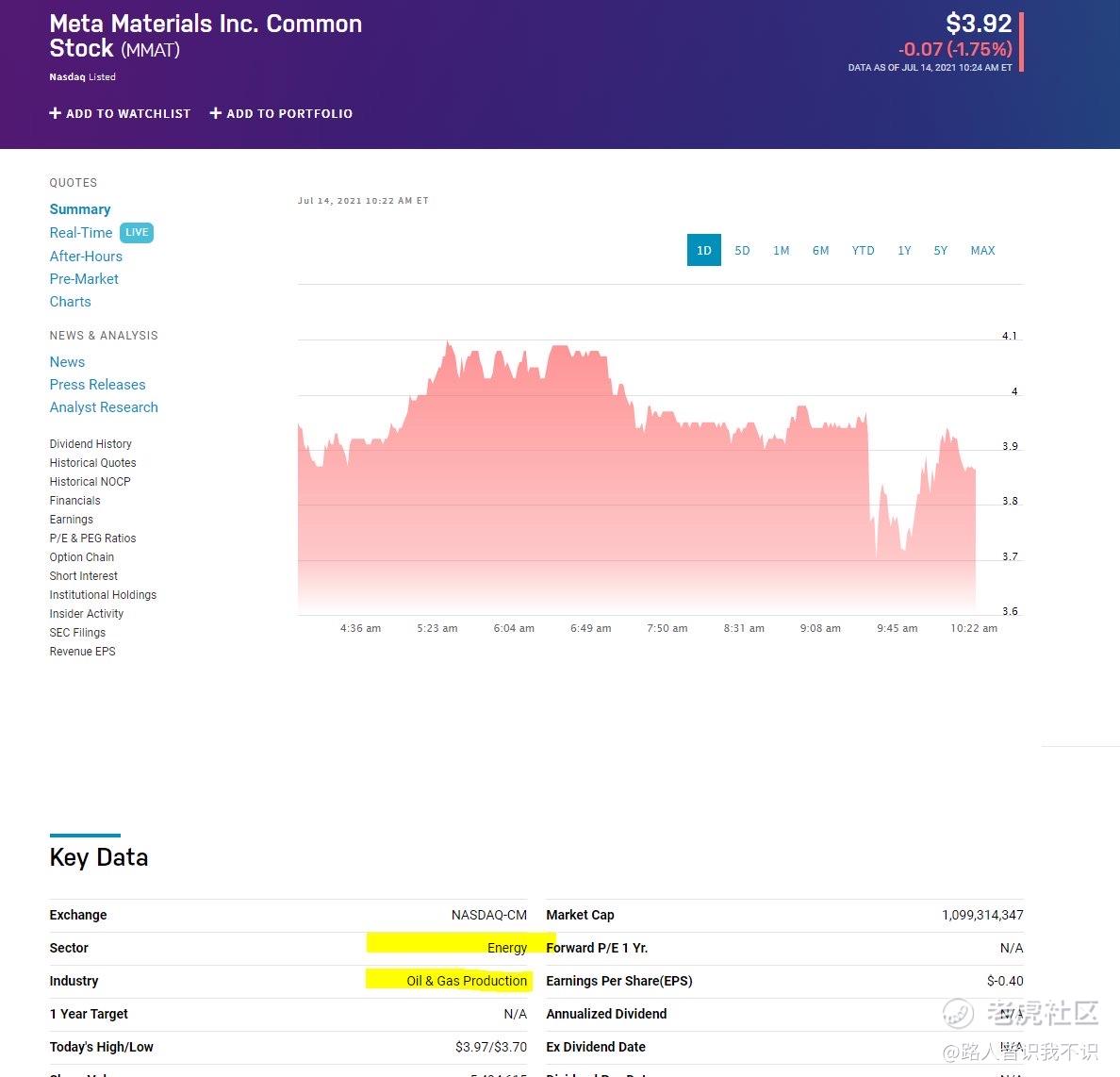Viewport: 1120px width, 1077px height.
Task: Open Financials page
Action: tap(75, 500)
